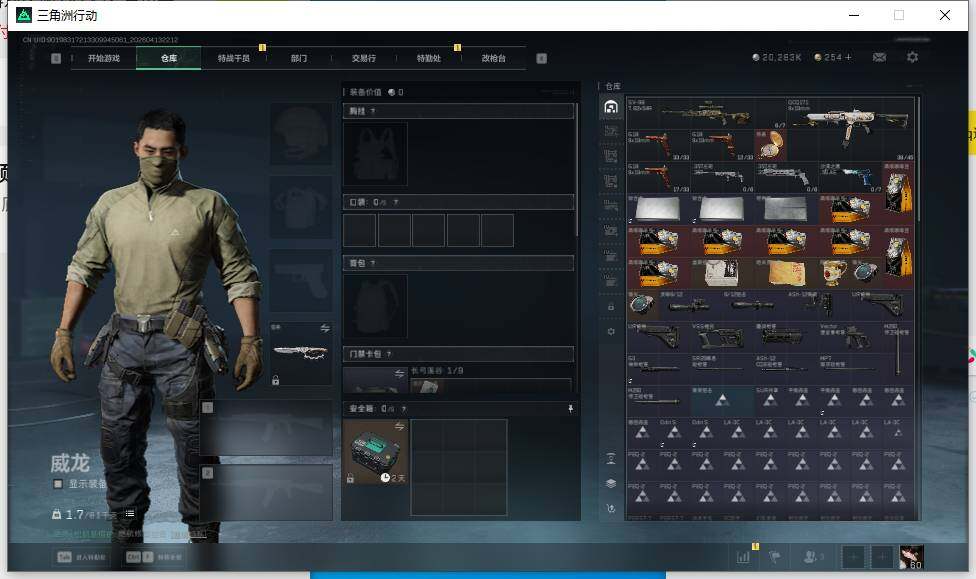This screenshot has width=976, height=579.
Task: Click the previous-tab key icon left of 开始游戏
Action: coord(56,59)
